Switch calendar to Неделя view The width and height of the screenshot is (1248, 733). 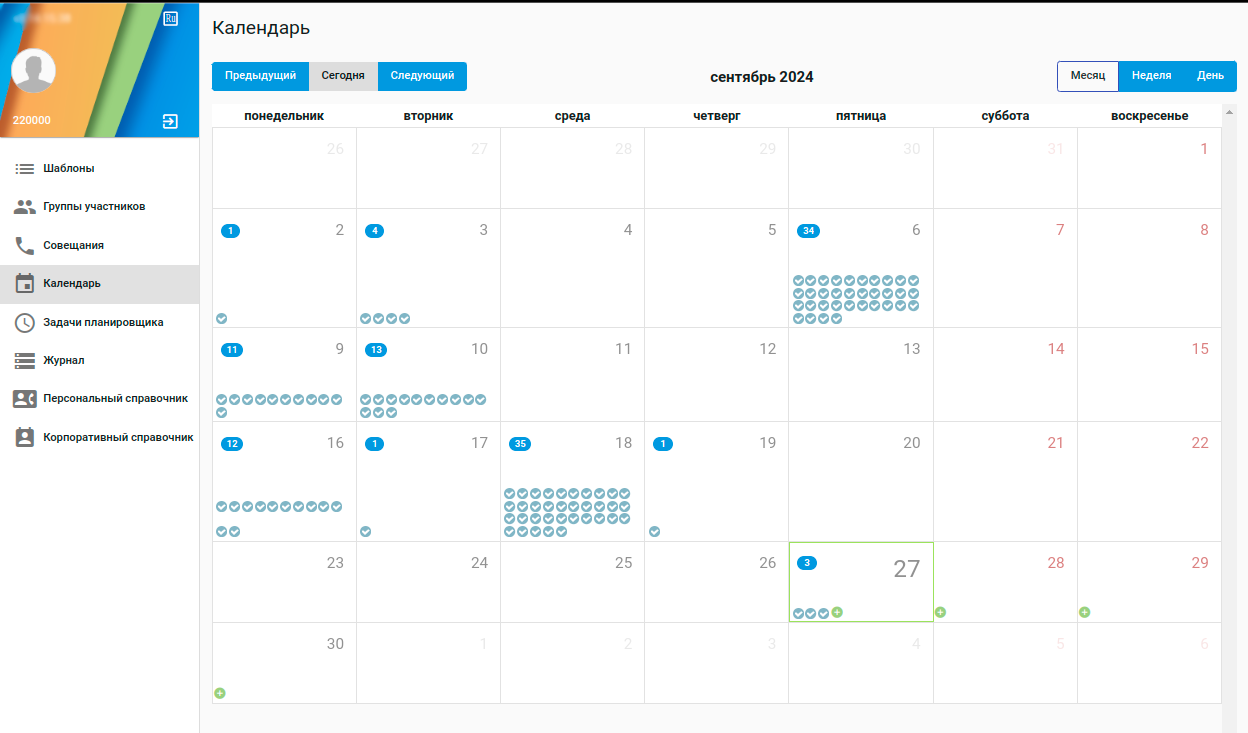(x=1151, y=76)
